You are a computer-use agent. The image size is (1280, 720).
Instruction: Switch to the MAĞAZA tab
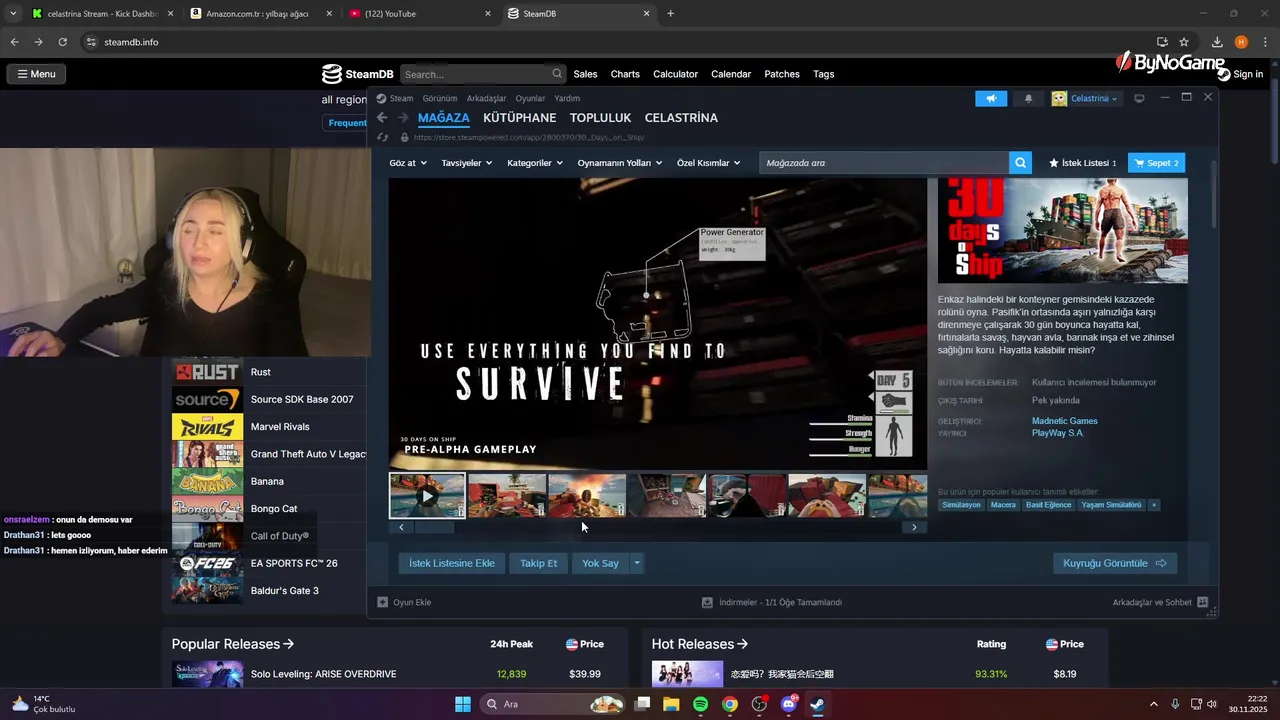pyautogui.click(x=443, y=118)
